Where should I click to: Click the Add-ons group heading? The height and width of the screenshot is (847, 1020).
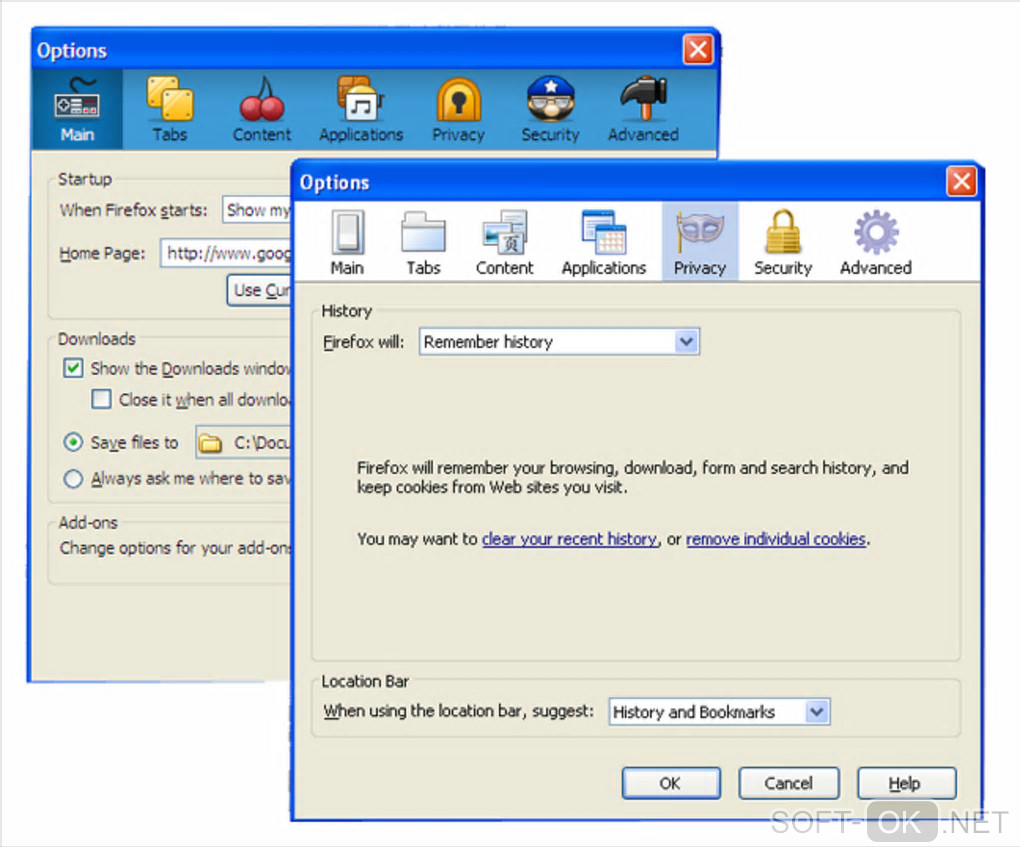[x=88, y=522]
